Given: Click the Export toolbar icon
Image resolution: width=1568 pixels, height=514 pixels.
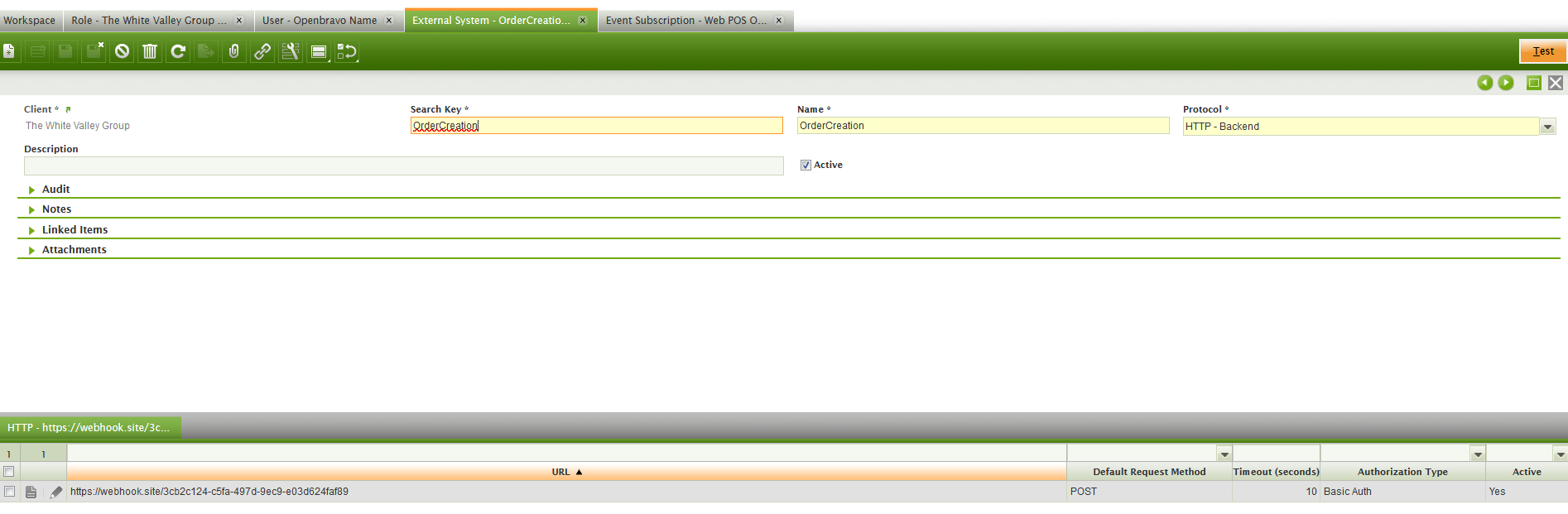Looking at the screenshot, I should coord(206,51).
